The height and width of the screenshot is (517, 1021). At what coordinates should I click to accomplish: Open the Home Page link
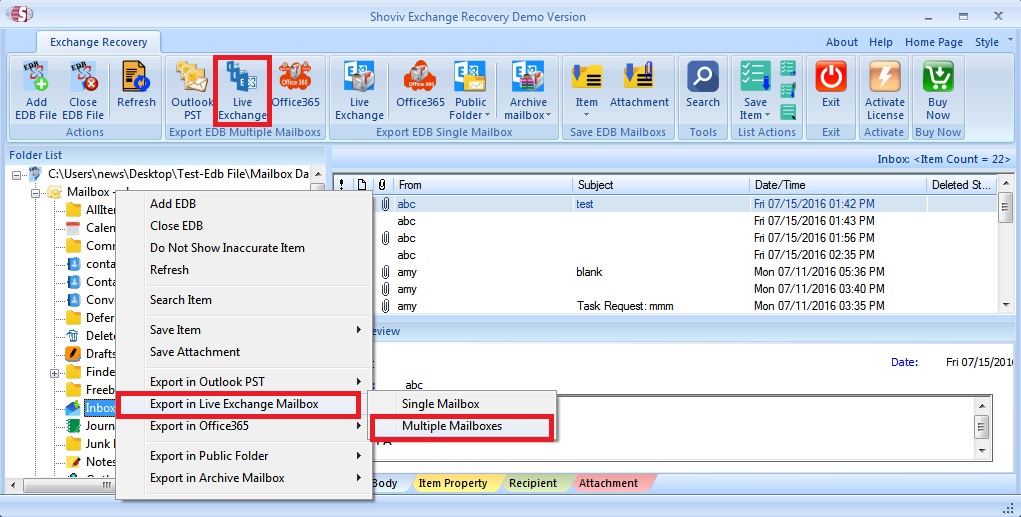pyautogui.click(x=933, y=42)
